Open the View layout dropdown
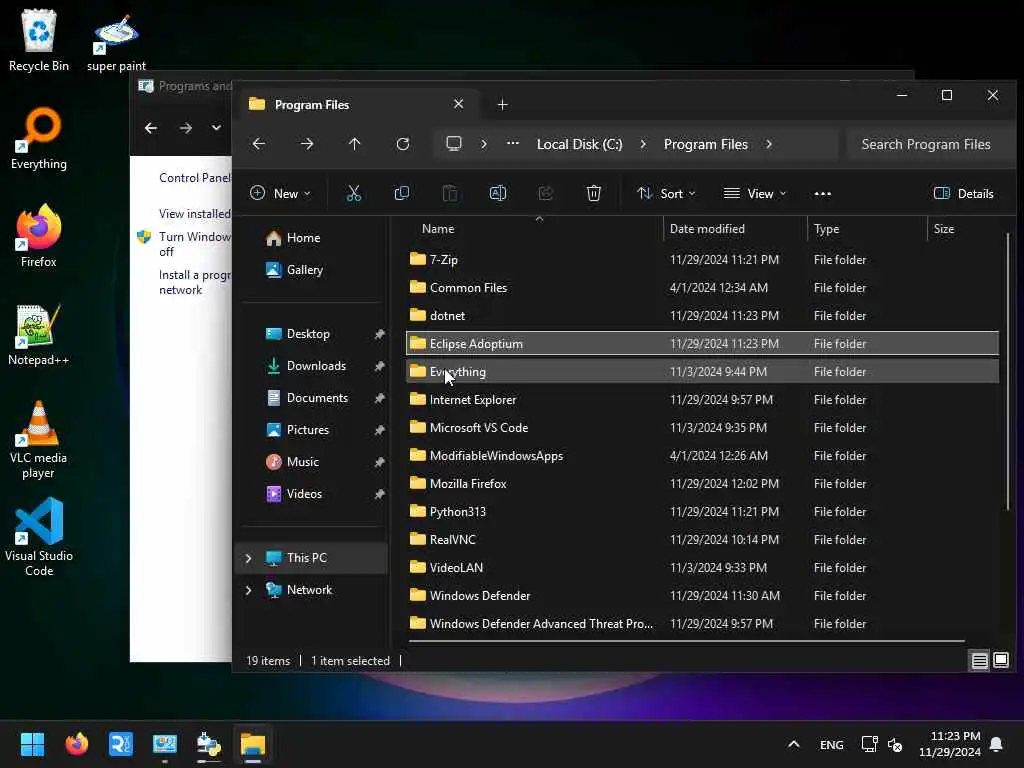The image size is (1024, 768). (755, 193)
